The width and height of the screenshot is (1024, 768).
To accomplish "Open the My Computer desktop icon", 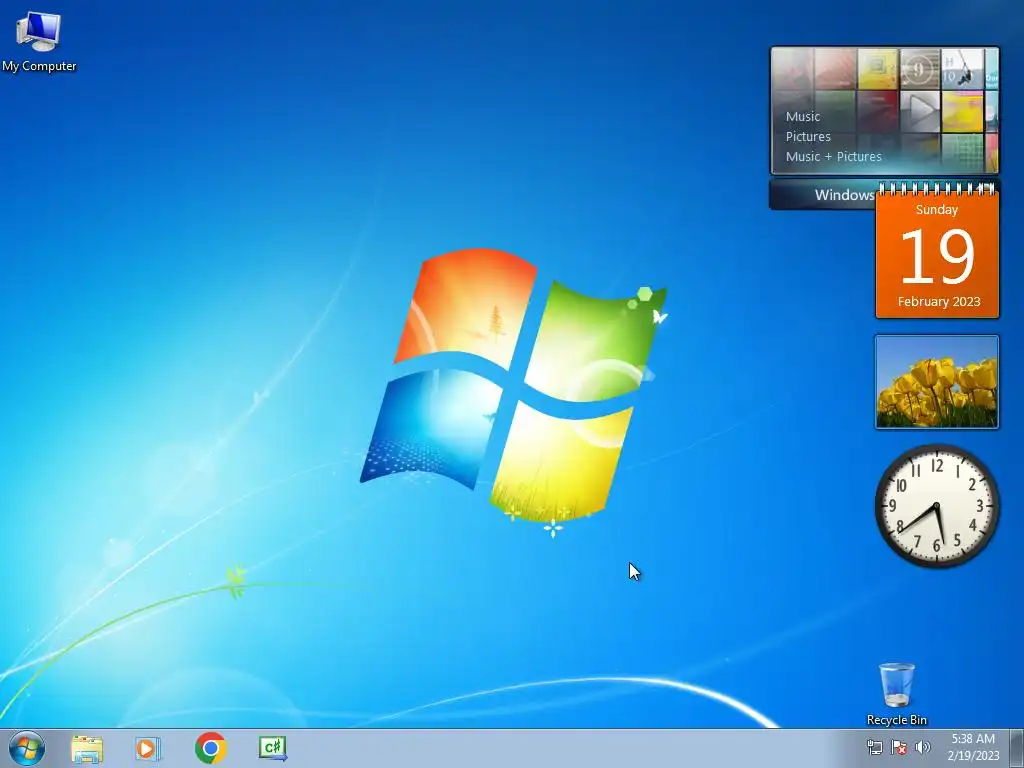I will pyautogui.click(x=39, y=40).
